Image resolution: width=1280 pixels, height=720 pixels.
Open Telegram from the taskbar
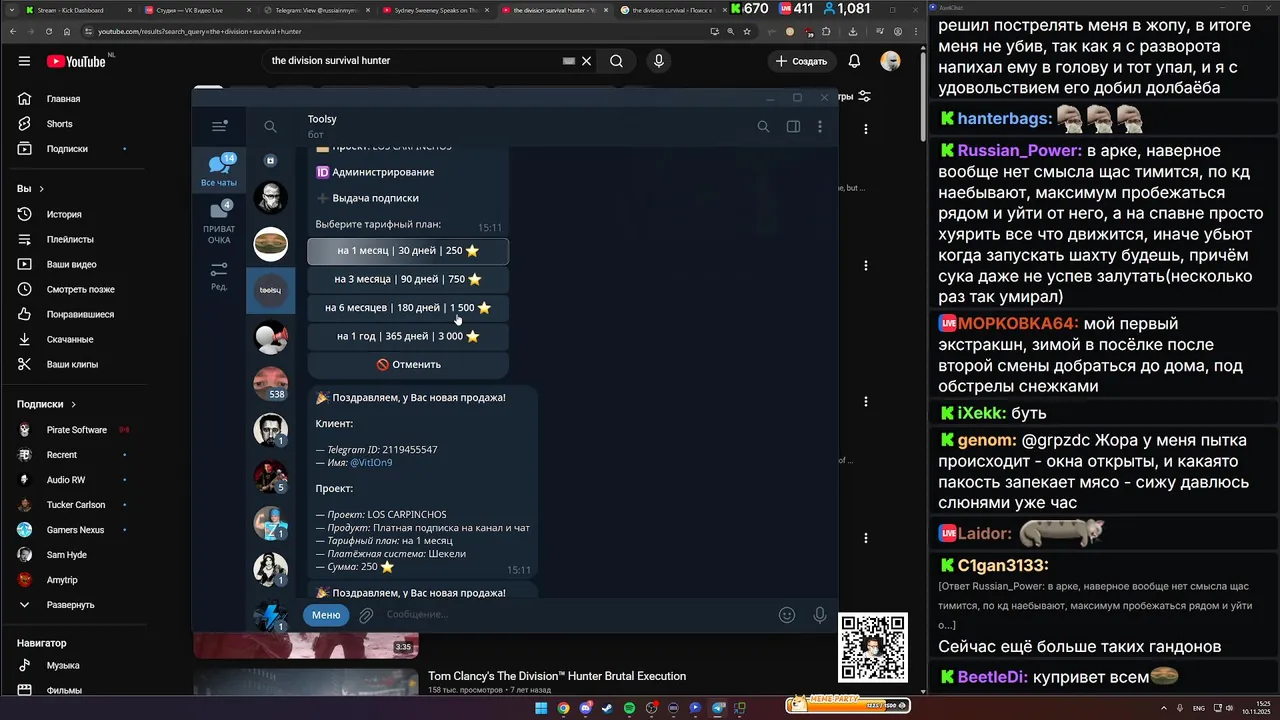click(718, 708)
